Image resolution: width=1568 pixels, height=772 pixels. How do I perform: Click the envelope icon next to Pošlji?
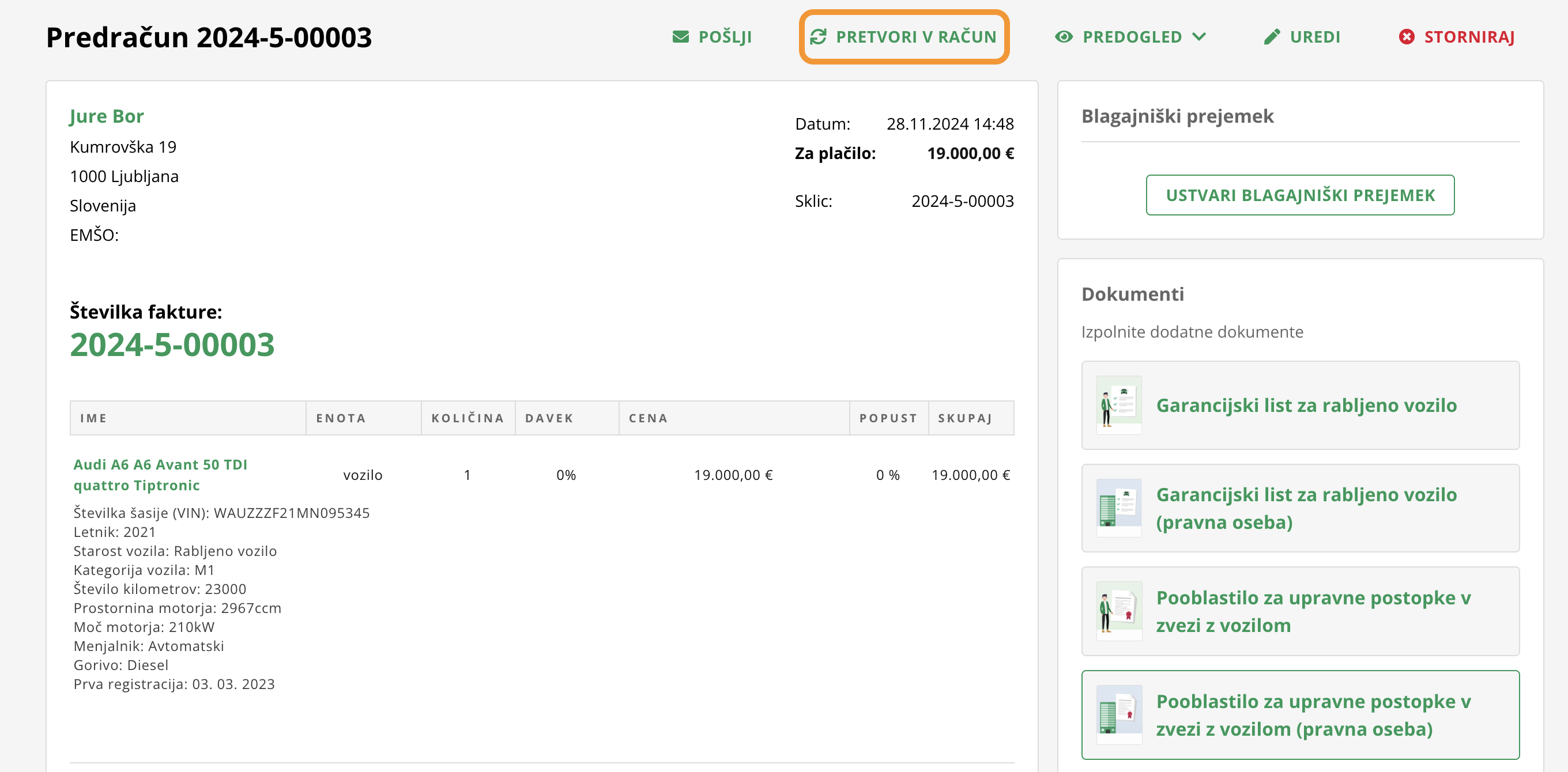[680, 37]
